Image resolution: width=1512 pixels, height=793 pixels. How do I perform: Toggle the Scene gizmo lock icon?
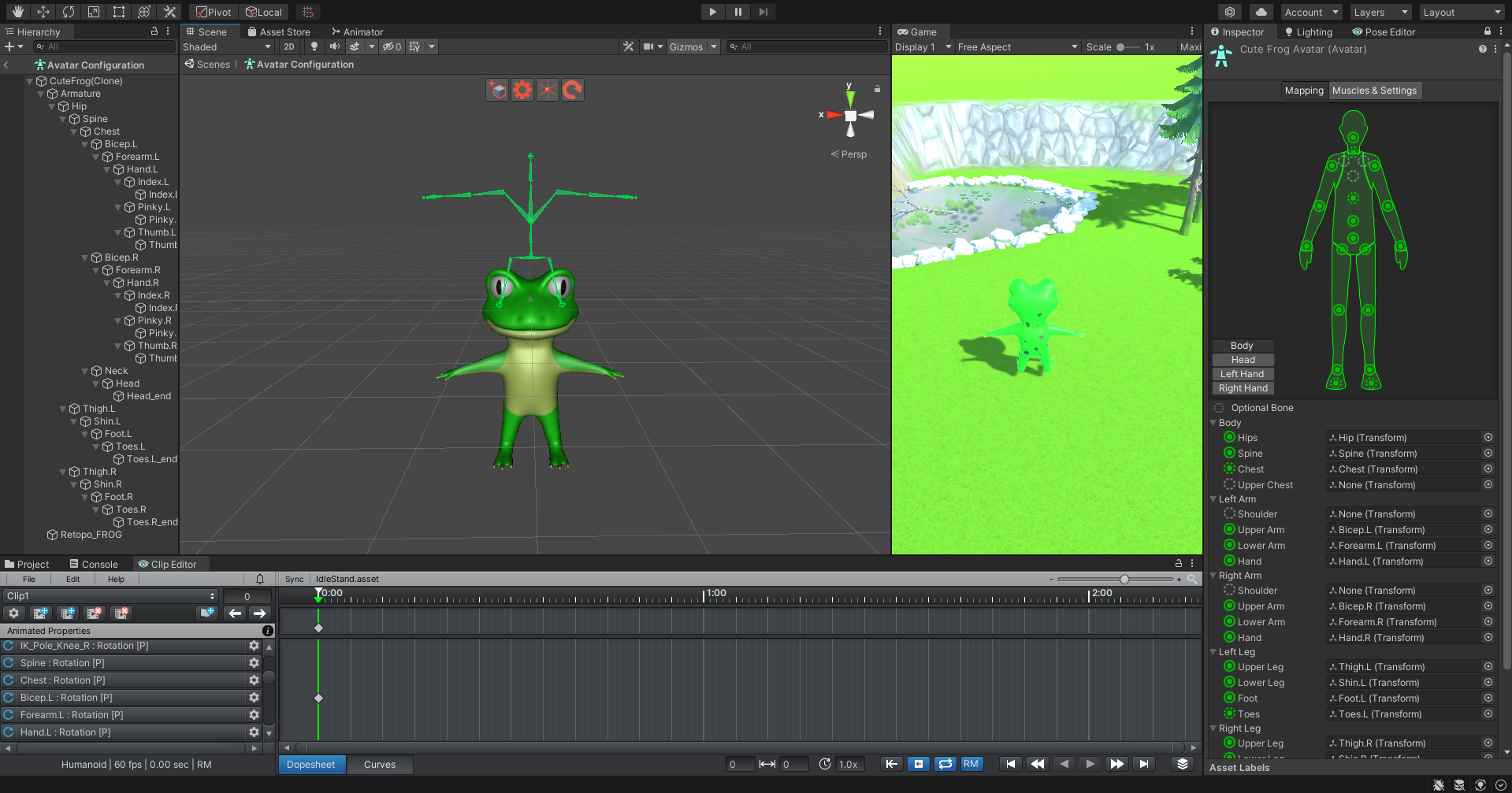pos(877,89)
